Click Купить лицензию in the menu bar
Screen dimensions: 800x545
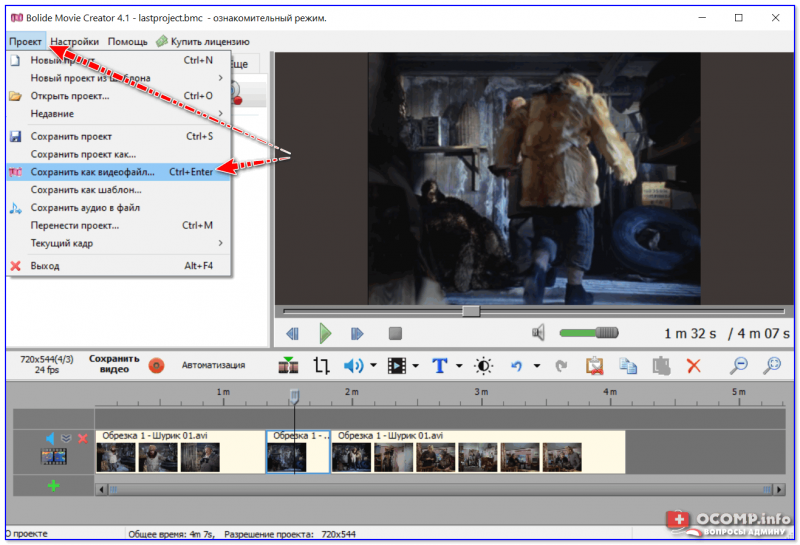[203, 41]
